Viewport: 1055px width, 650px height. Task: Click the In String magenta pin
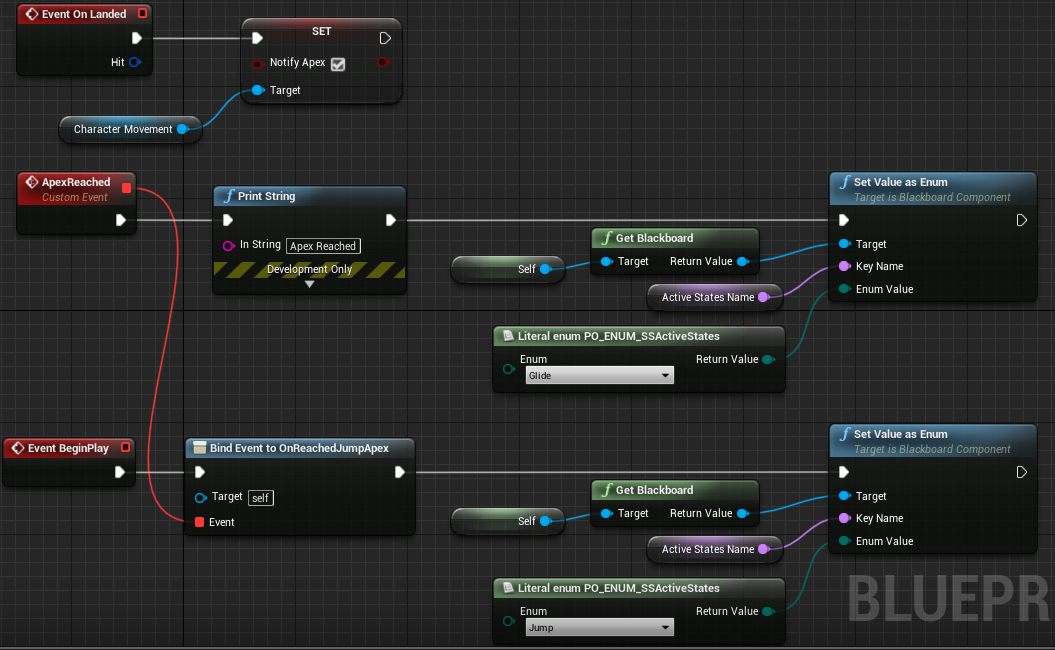click(x=229, y=246)
